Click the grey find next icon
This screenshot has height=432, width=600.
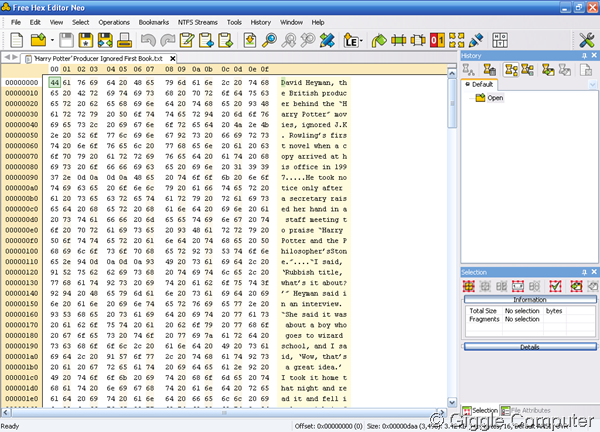(x=289, y=40)
